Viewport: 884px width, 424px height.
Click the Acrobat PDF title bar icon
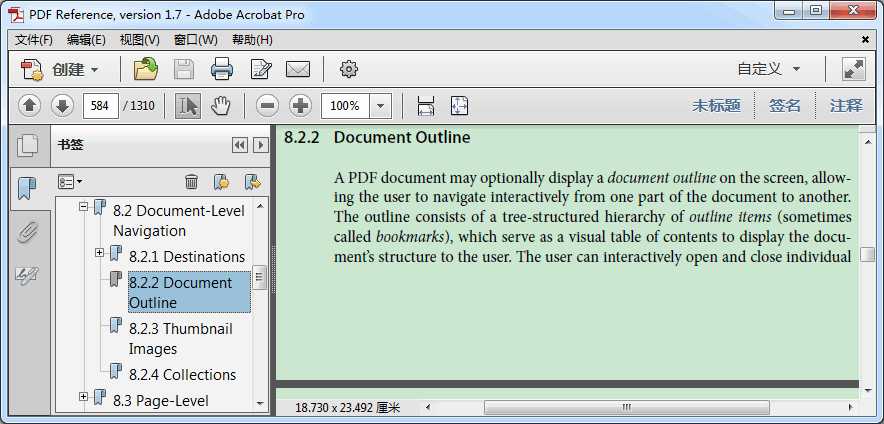coord(16,15)
